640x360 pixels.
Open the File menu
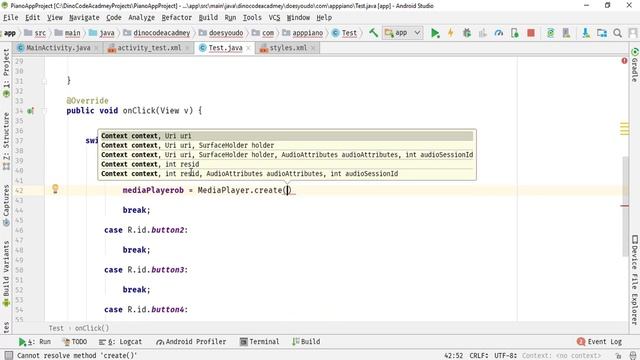[11, 18]
